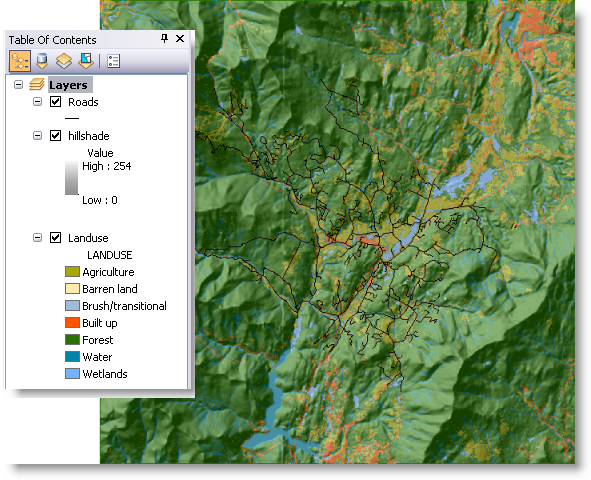
Task: Switch to List By Selection view
Action: 86,61
